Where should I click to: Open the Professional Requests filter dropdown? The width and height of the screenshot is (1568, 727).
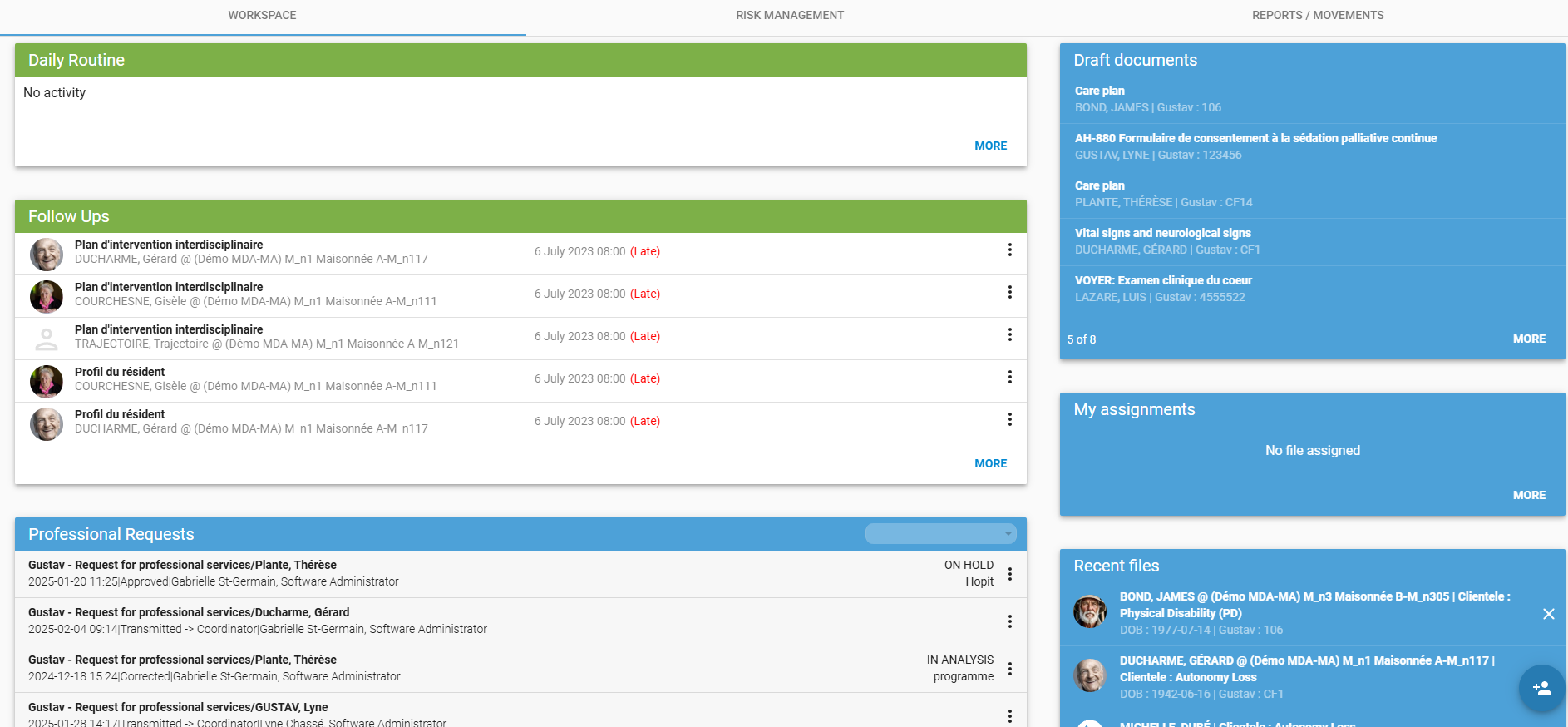coord(940,534)
